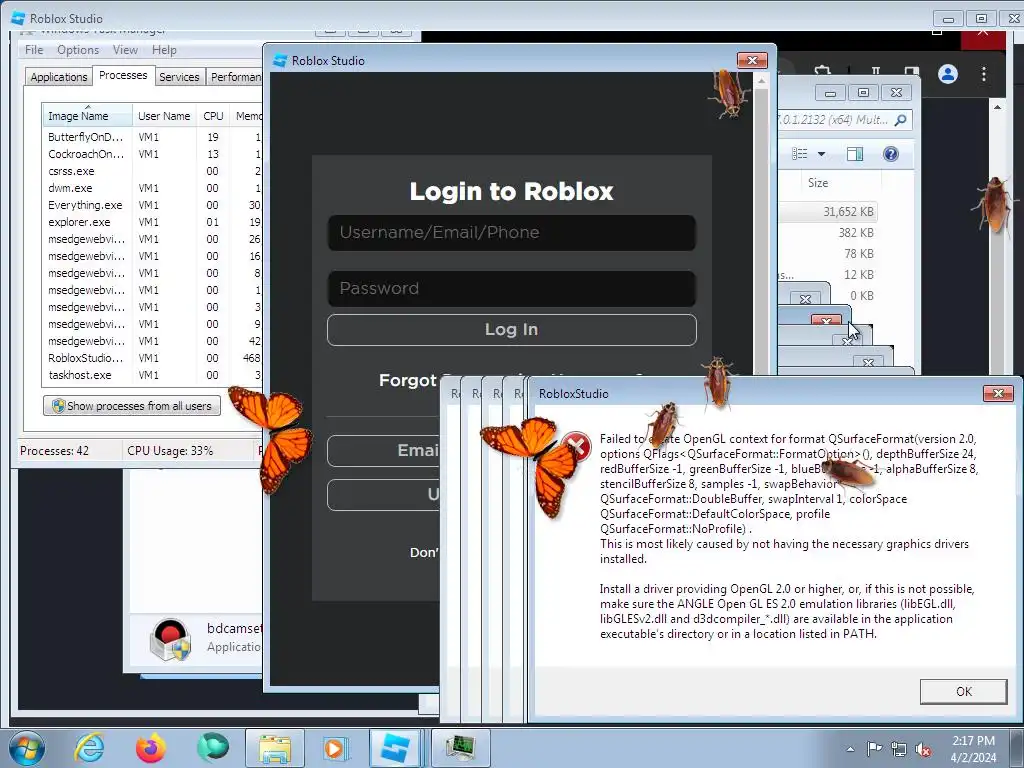Click the side panel icon in browser toolbar

912,71
